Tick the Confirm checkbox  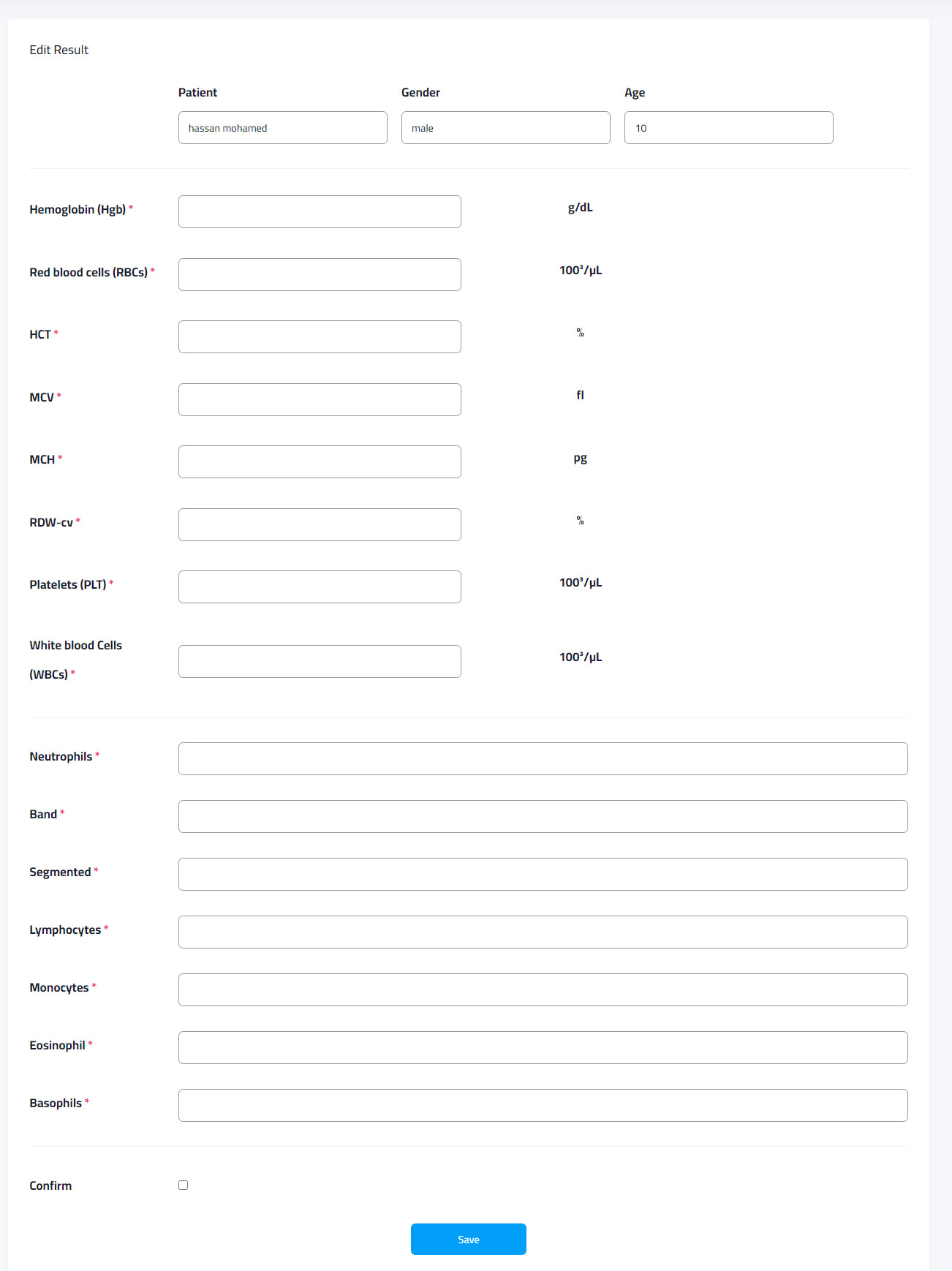click(x=183, y=1185)
